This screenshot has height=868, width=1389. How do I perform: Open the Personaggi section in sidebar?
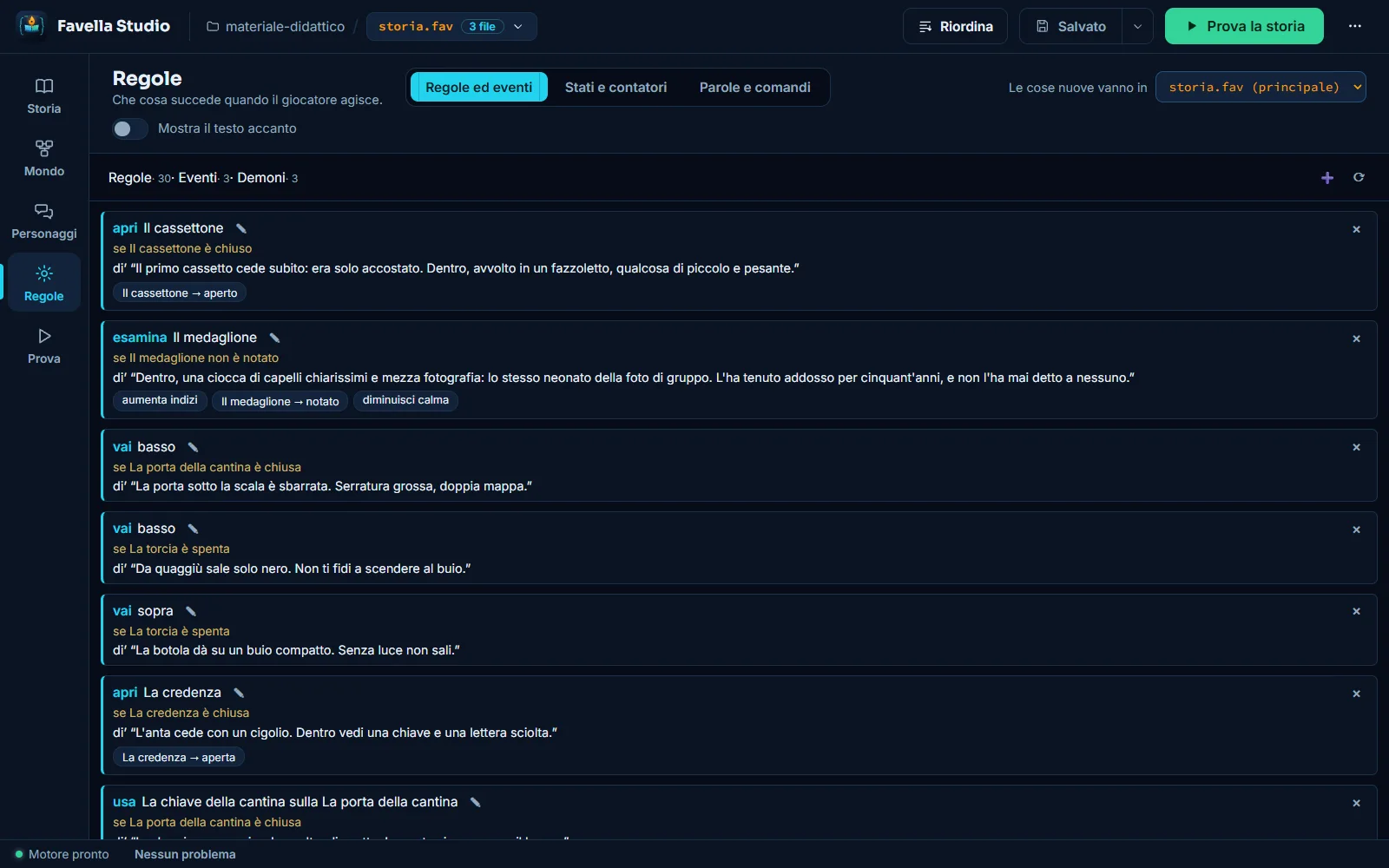coord(44,221)
